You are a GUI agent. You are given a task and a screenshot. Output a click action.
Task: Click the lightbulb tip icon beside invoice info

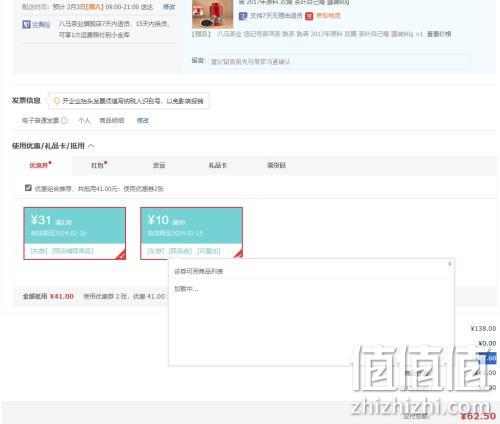pos(57,101)
